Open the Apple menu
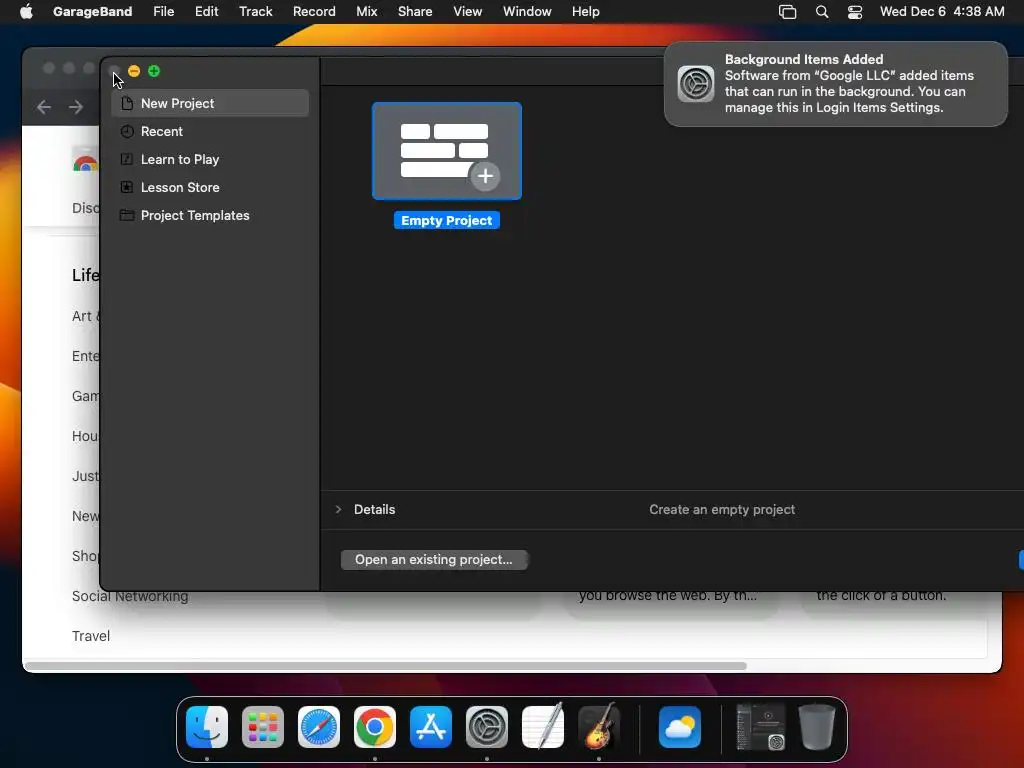The width and height of the screenshot is (1024, 768). [26, 11]
